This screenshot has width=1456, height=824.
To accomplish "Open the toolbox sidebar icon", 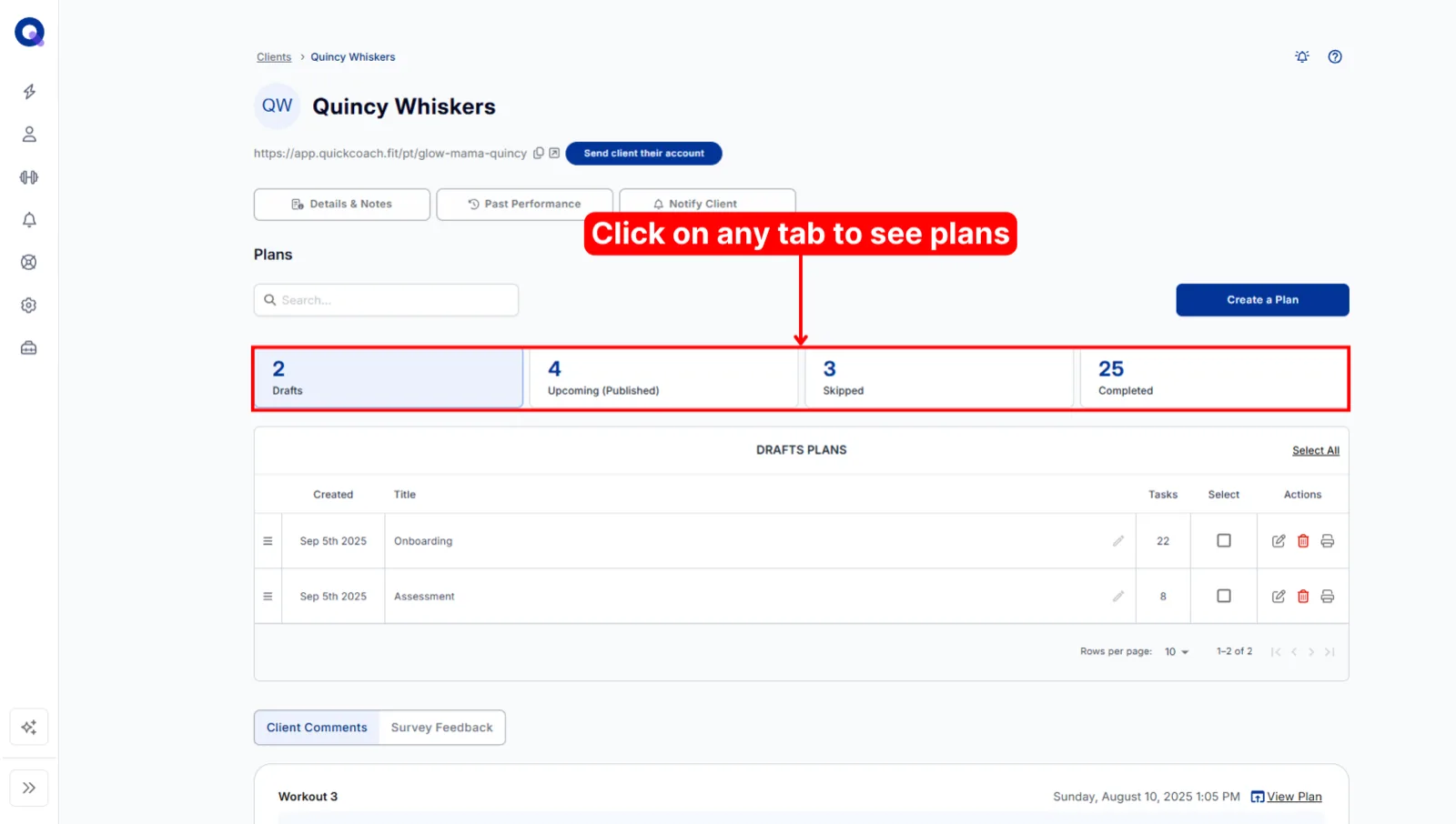I will click(x=29, y=348).
